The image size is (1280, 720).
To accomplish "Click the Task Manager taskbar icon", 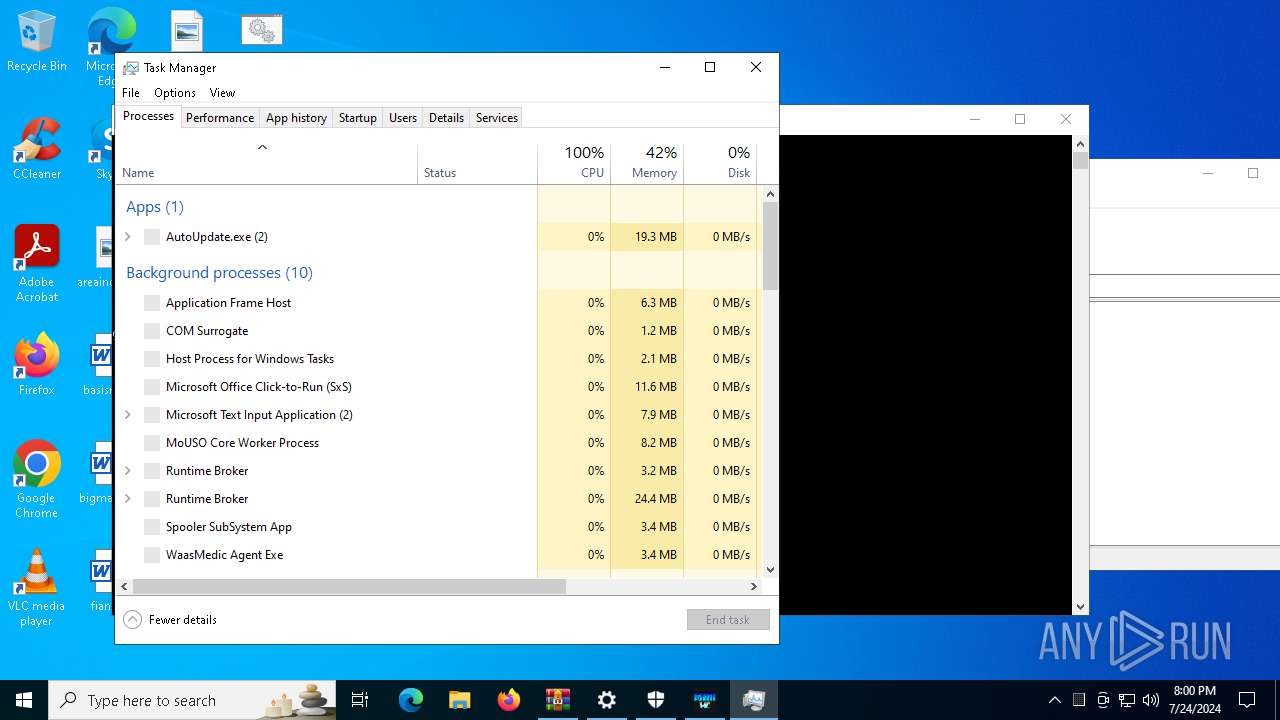I will coord(754,700).
